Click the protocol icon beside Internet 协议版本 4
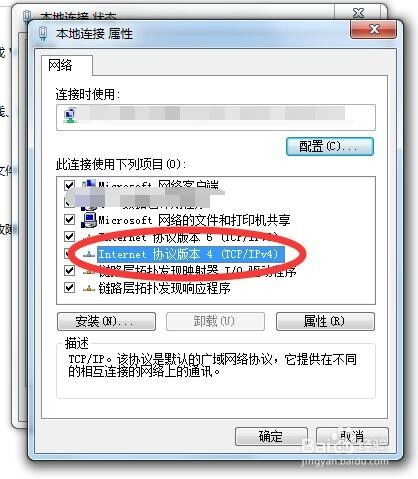 (89, 255)
